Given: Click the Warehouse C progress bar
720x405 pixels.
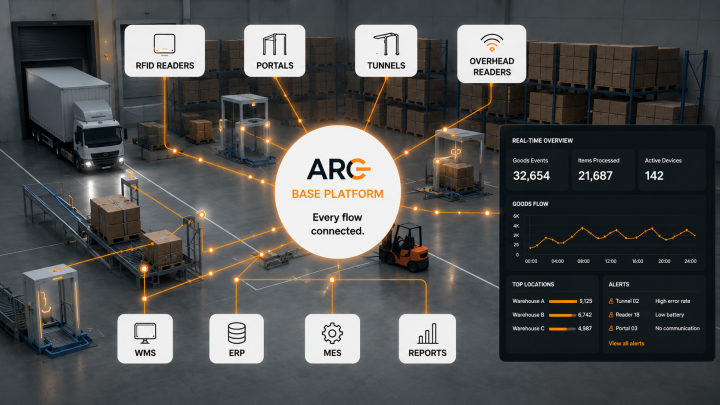Looking at the screenshot, I should [x=563, y=329].
